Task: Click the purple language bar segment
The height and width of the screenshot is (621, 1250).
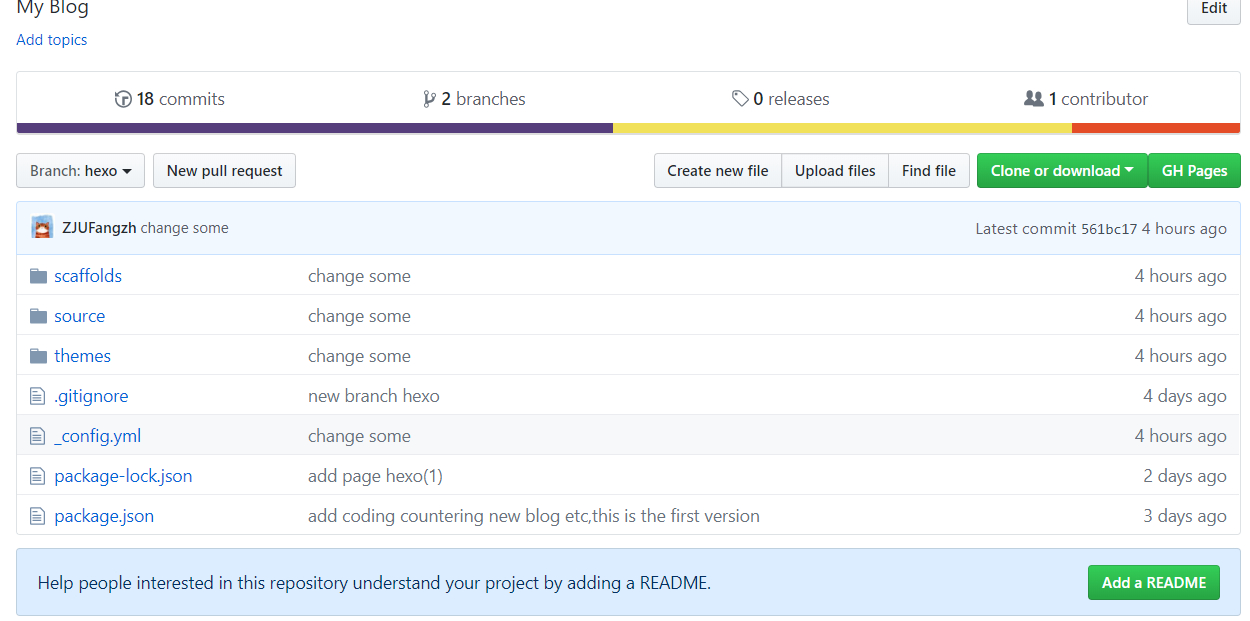Action: [x=314, y=128]
